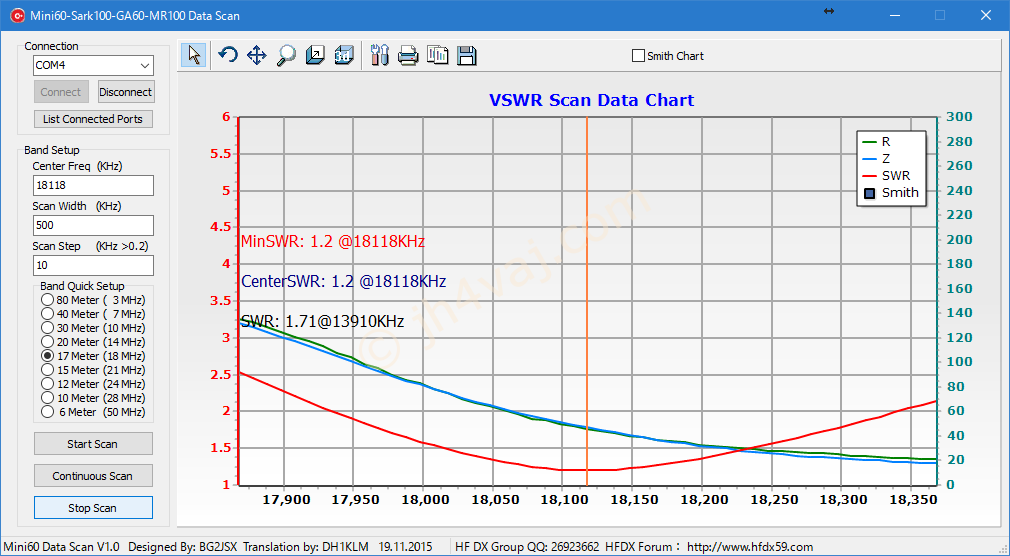The image size is (1010, 556).
Task: Click the undo/reset rotation icon
Action: (x=227, y=55)
